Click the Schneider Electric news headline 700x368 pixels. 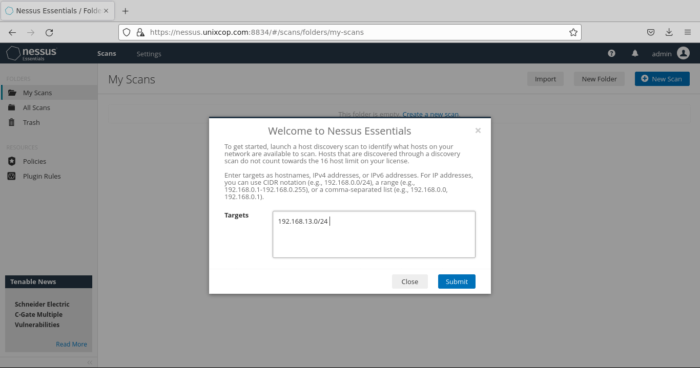(42, 314)
